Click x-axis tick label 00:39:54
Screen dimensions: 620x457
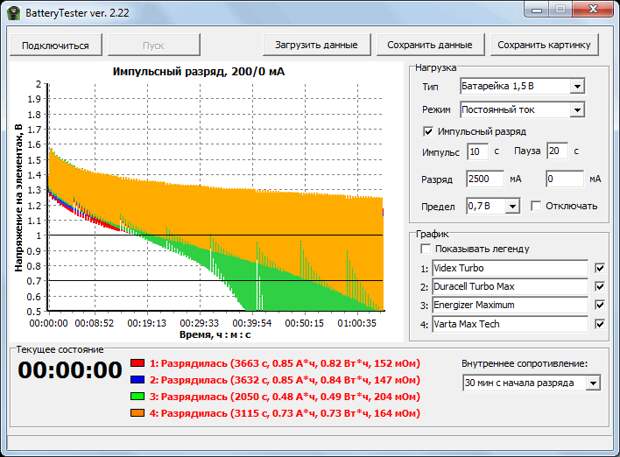[252, 323]
